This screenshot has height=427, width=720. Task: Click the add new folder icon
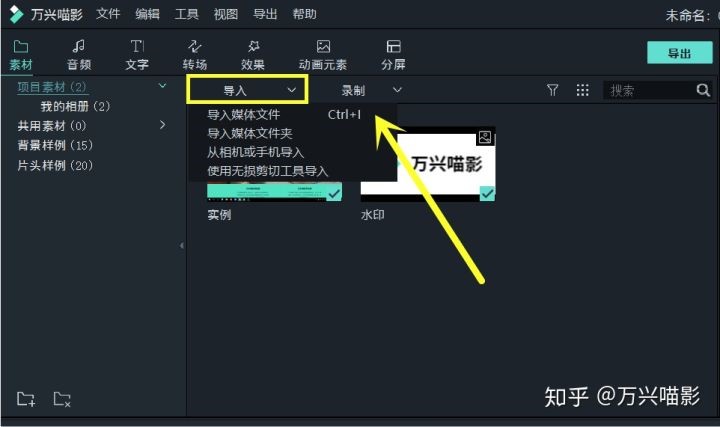click(26, 399)
